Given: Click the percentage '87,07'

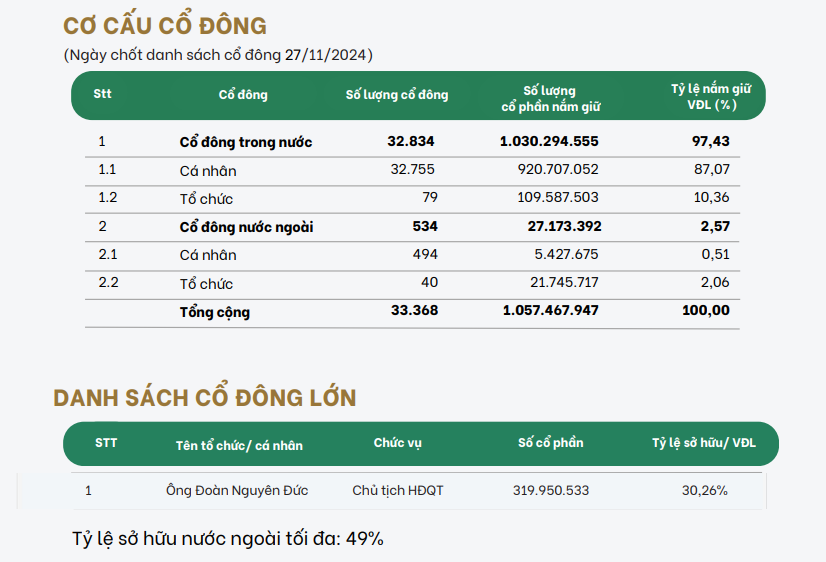Looking at the screenshot, I should point(712,169).
